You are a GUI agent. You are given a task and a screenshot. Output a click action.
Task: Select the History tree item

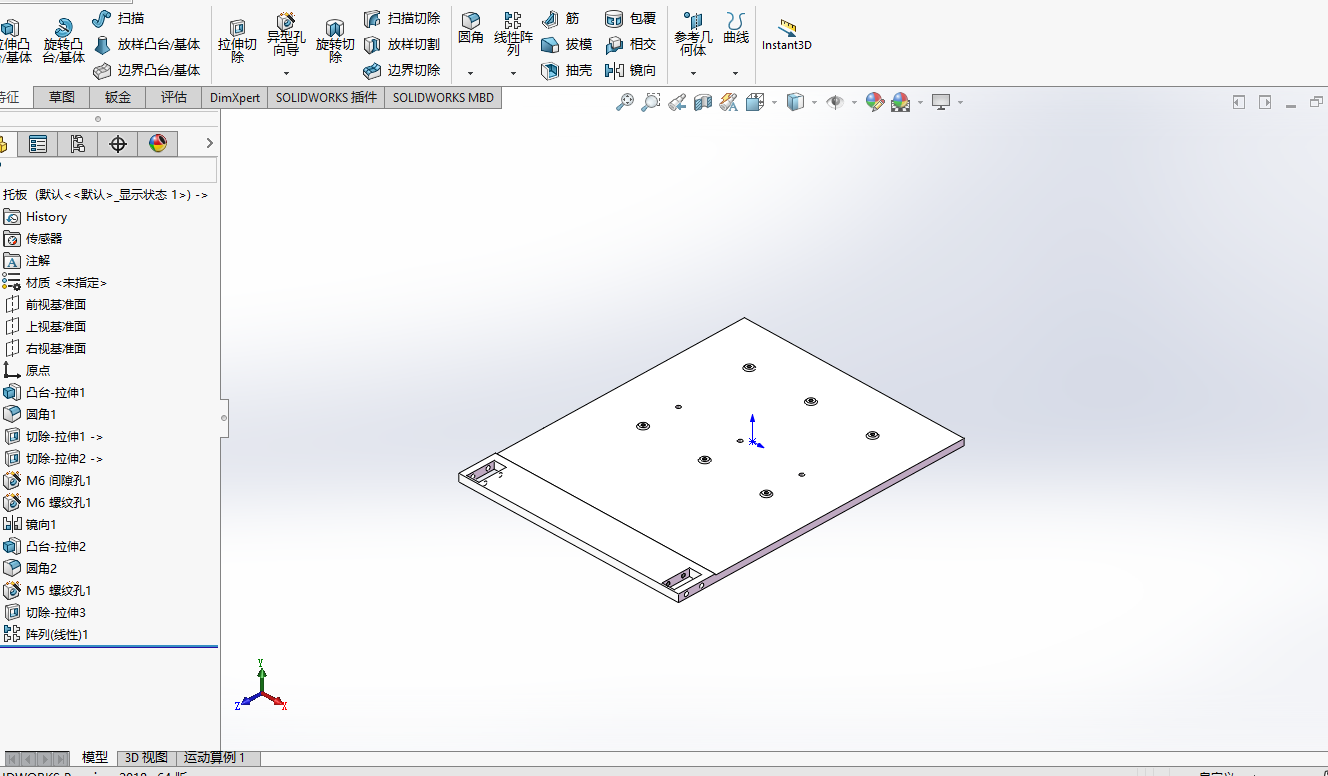coord(35,217)
